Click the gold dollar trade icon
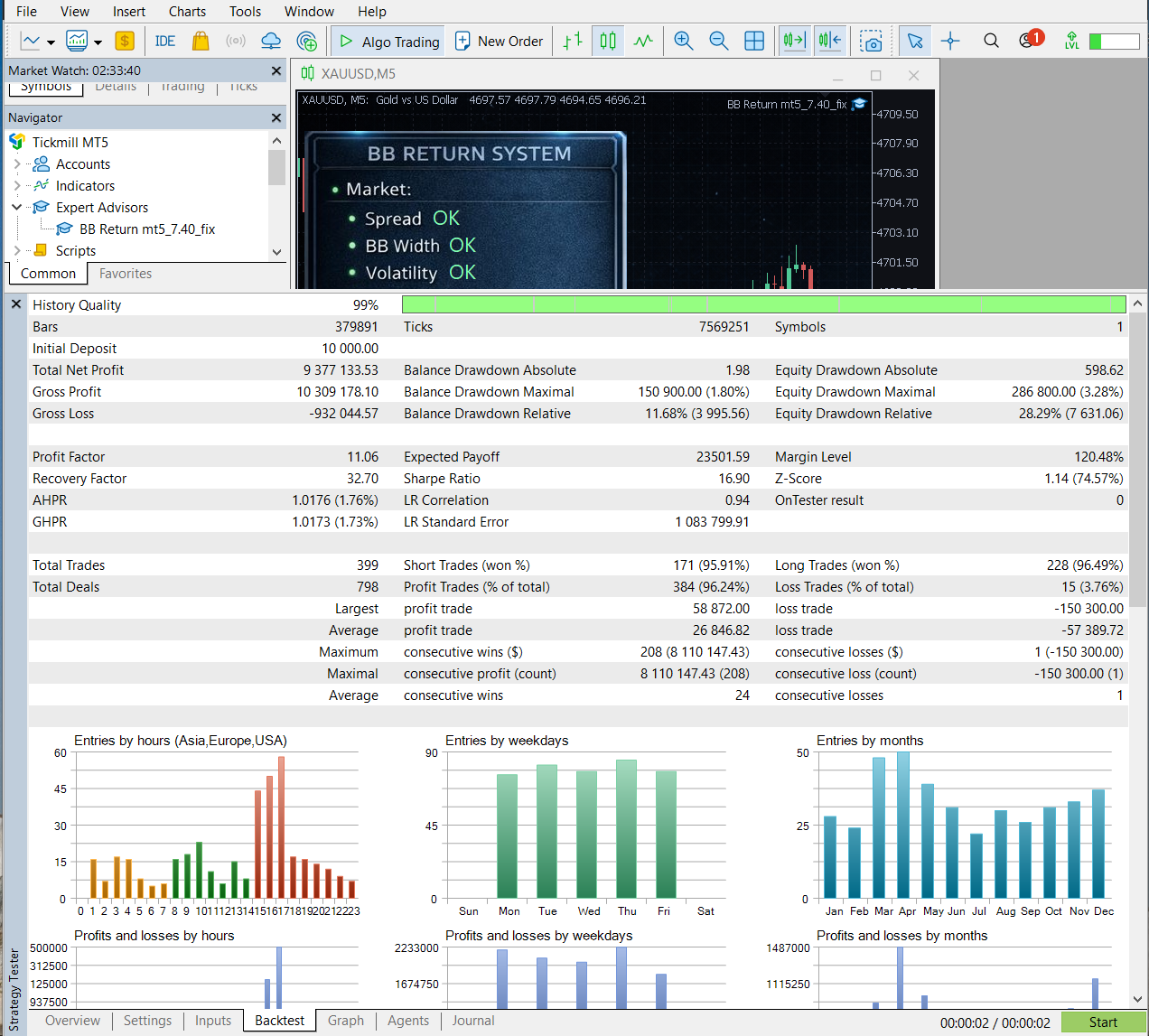Image resolution: width=1149 pixels, height=1036 pixels. click(125, 41)
